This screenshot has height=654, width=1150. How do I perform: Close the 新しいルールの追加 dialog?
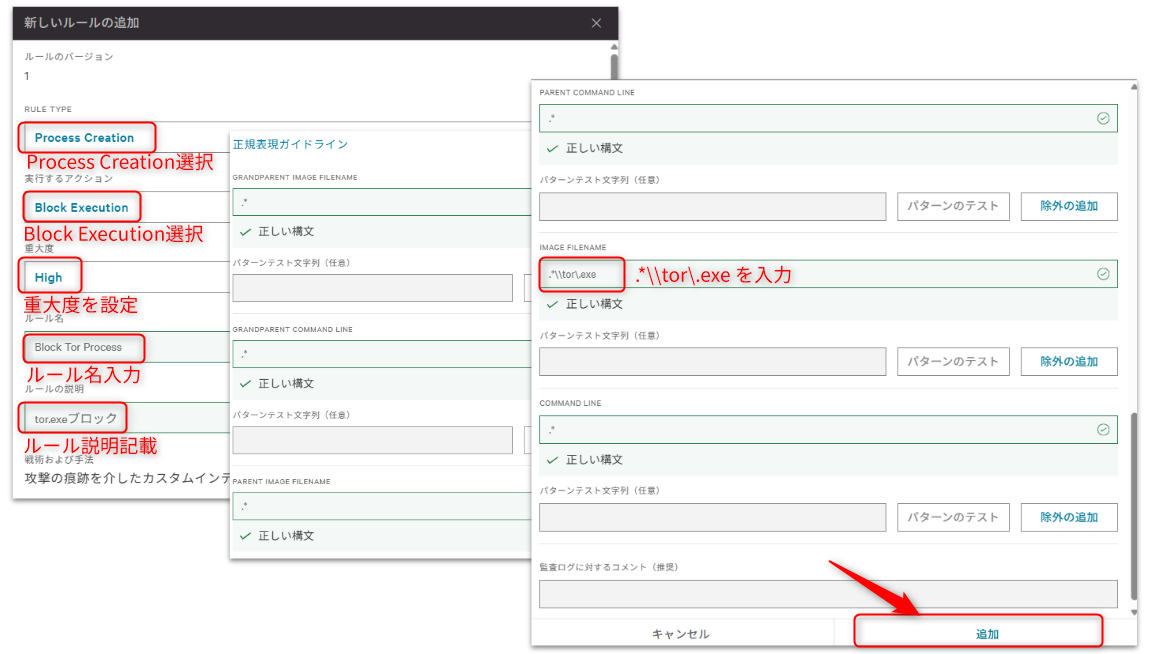tap(597, 23)
